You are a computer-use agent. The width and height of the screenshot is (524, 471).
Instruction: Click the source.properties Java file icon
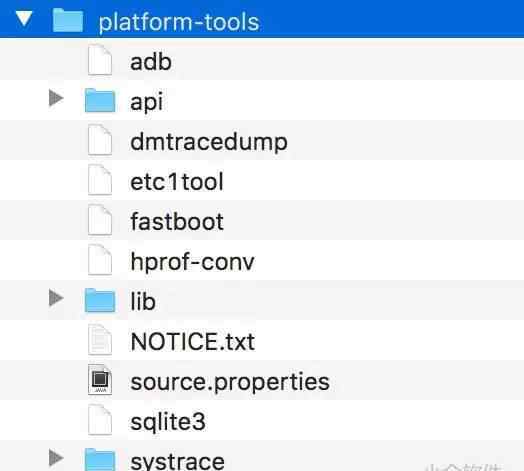point(100,380)
